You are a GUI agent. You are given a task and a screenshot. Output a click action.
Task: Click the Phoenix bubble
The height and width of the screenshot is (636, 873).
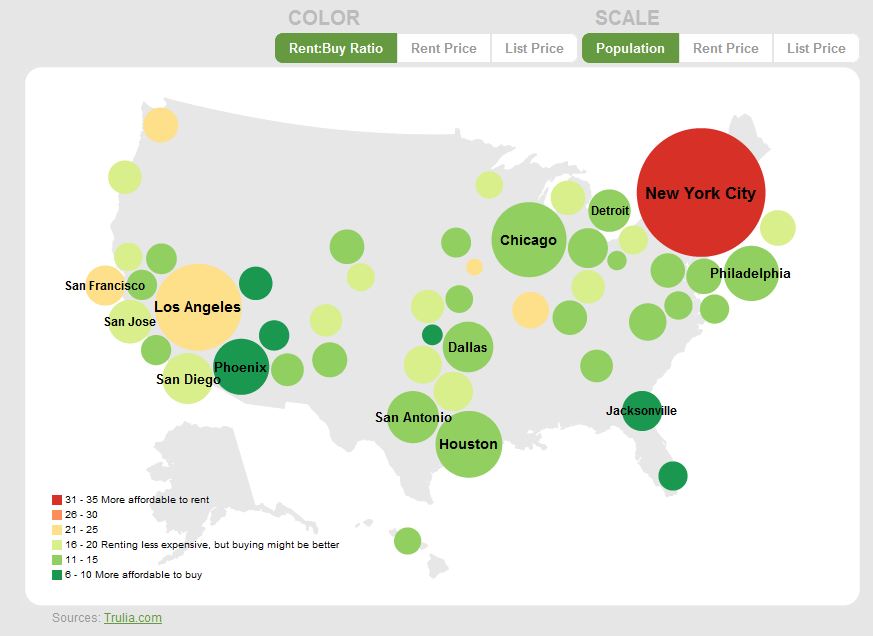(241, 367)
